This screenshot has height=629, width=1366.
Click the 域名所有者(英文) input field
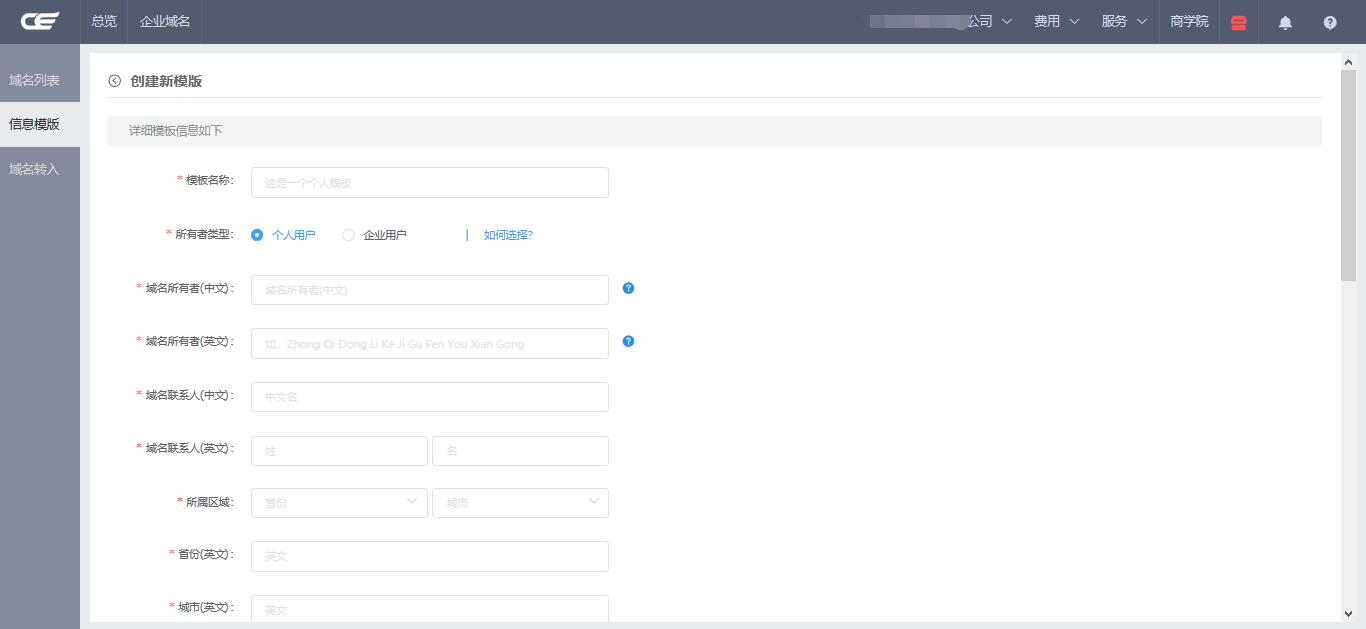point(430,343)
